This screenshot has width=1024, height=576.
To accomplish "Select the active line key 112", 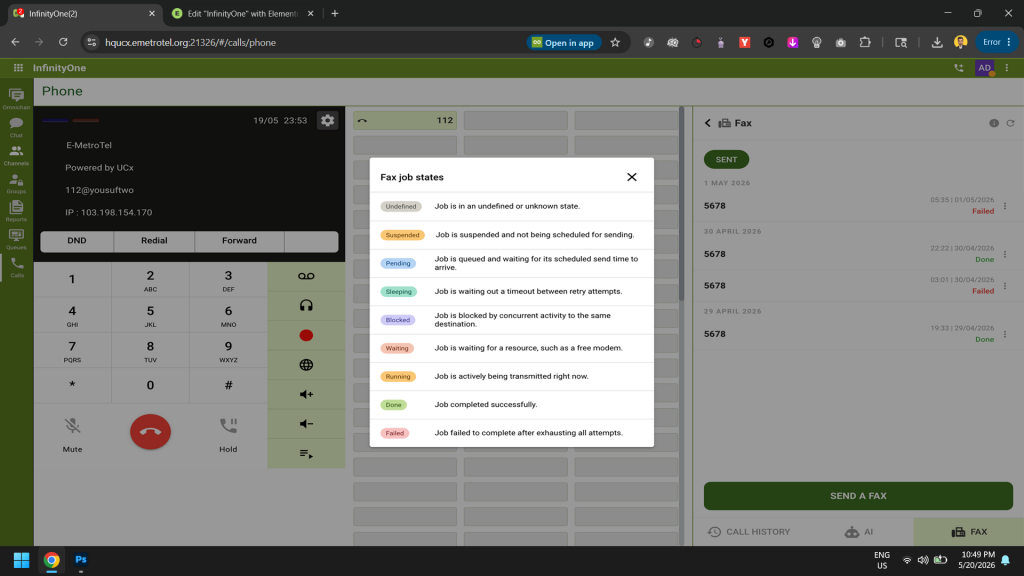I will tap(405, 120).
